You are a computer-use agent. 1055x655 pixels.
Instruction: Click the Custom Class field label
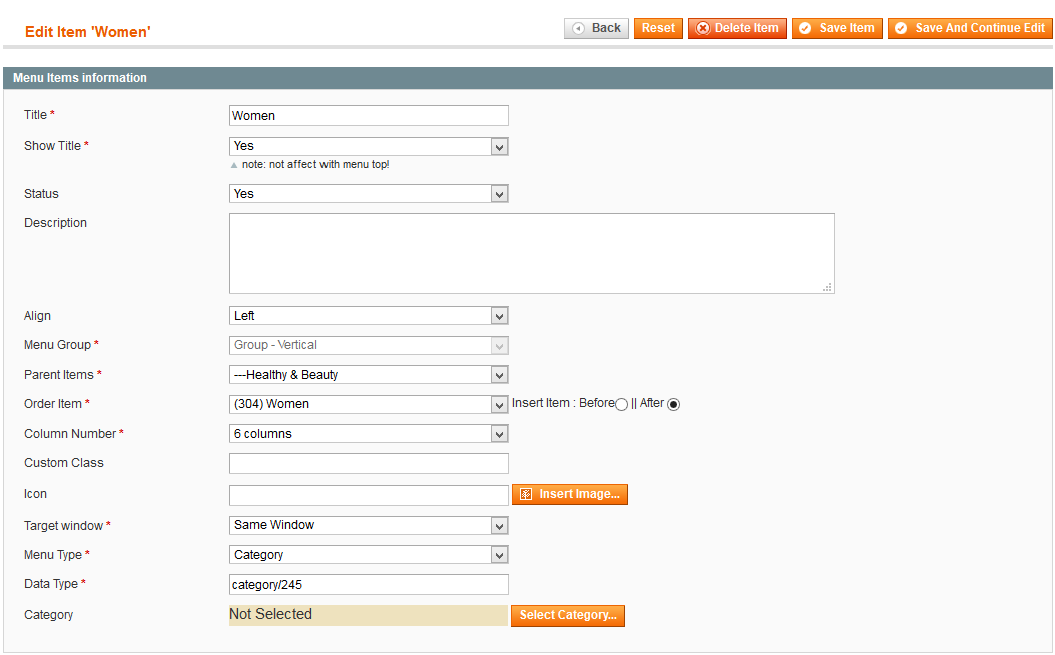tap(64, 463)
